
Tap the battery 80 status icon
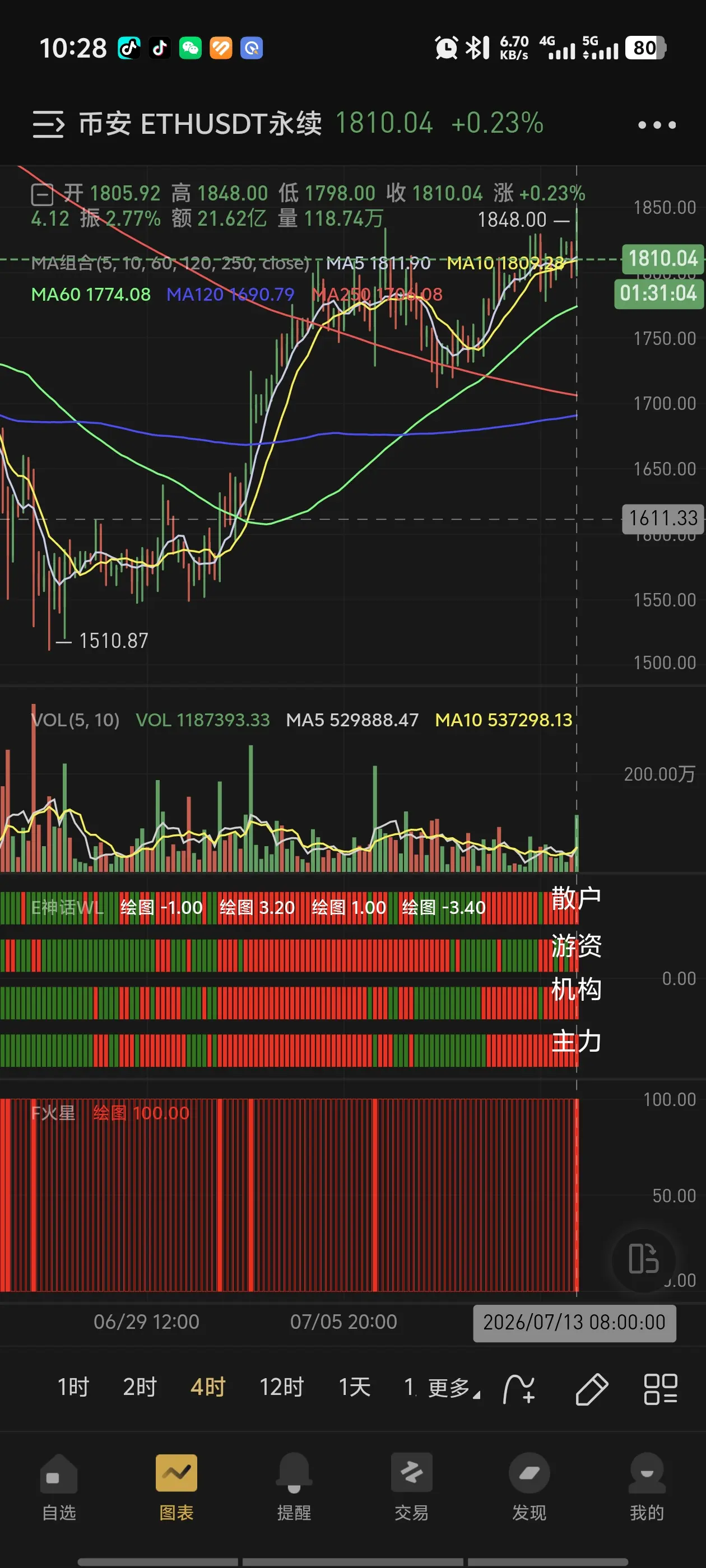point(645,48)
